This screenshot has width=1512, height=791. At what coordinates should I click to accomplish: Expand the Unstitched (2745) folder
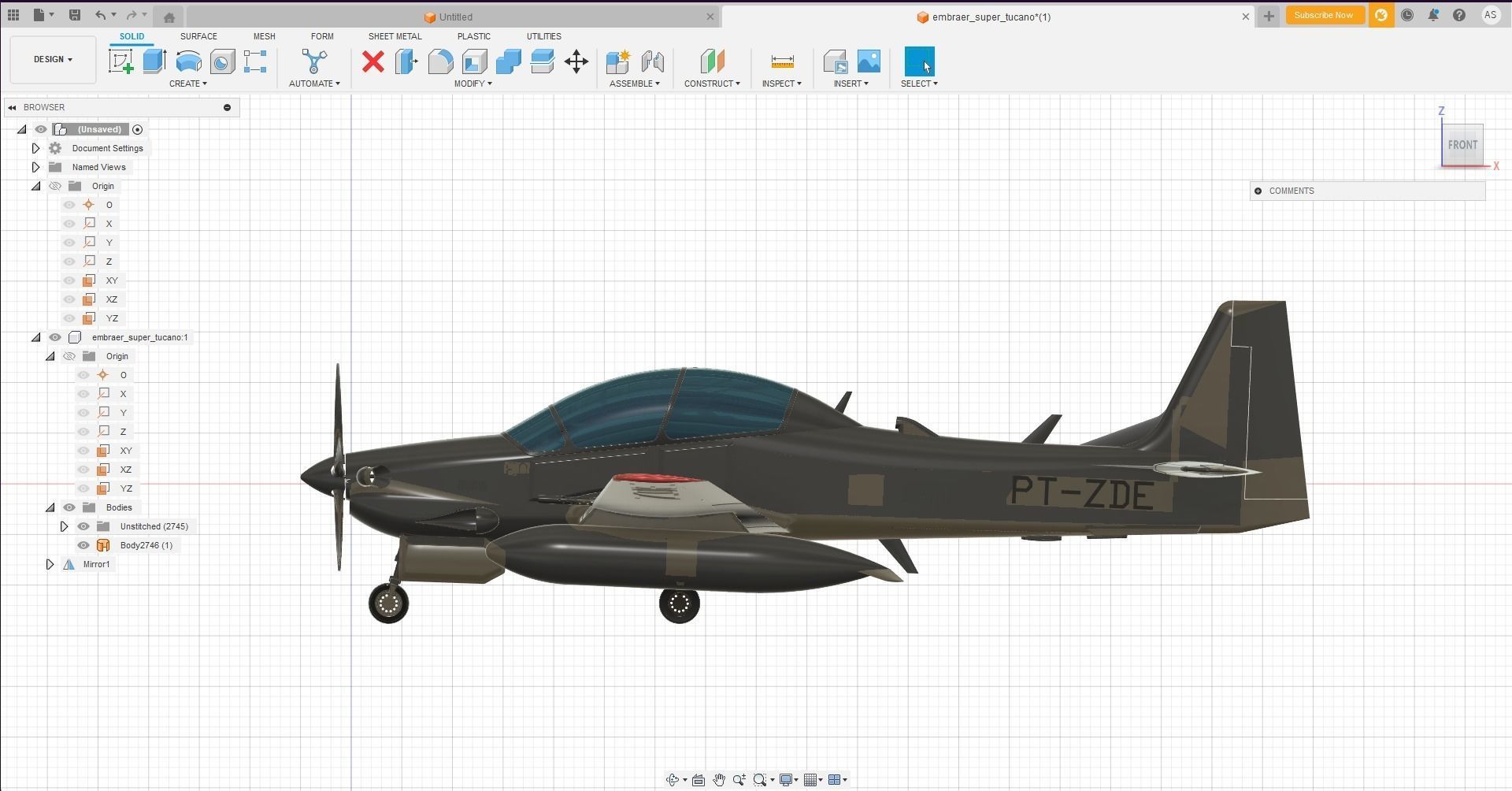point(64,526)
